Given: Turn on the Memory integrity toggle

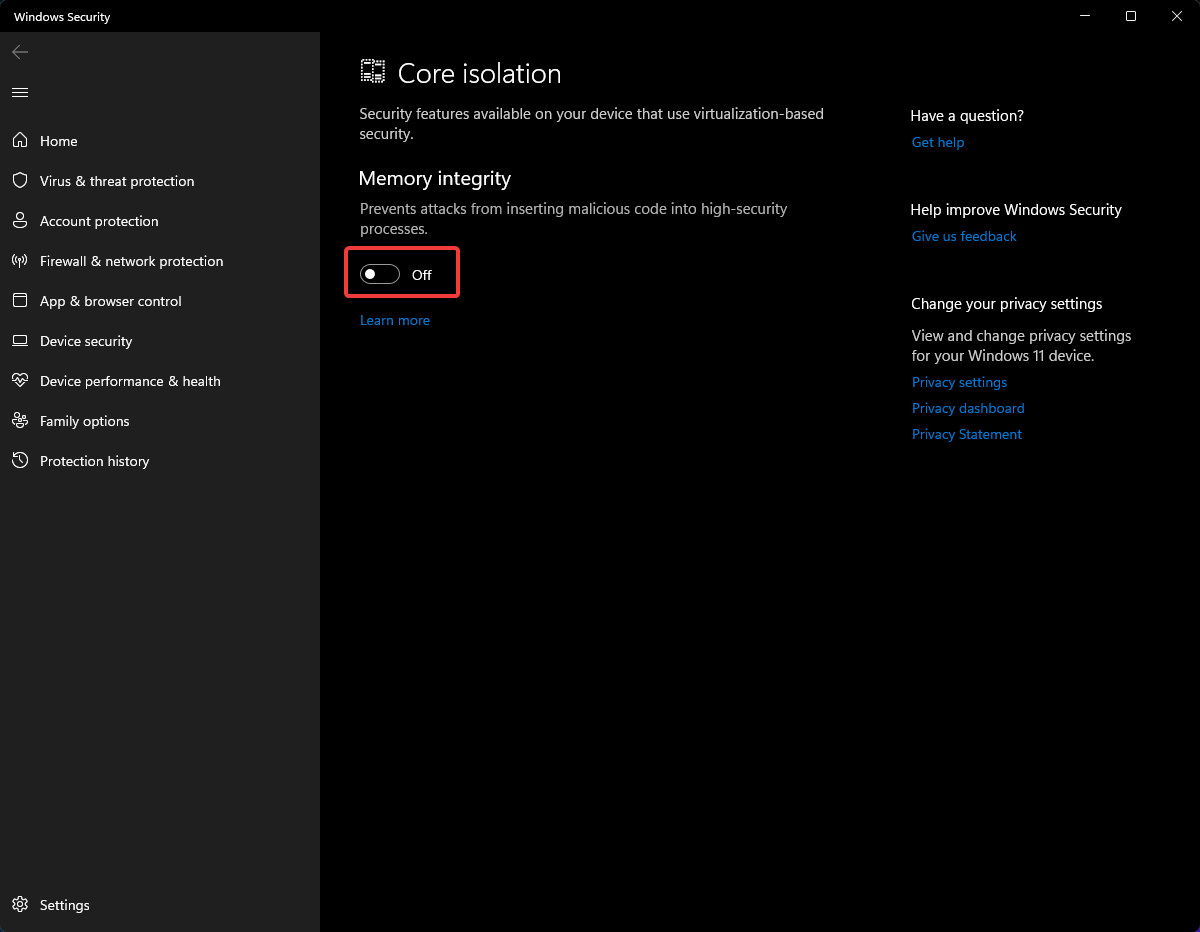Looking at the screenshot, I should [380, 274].
